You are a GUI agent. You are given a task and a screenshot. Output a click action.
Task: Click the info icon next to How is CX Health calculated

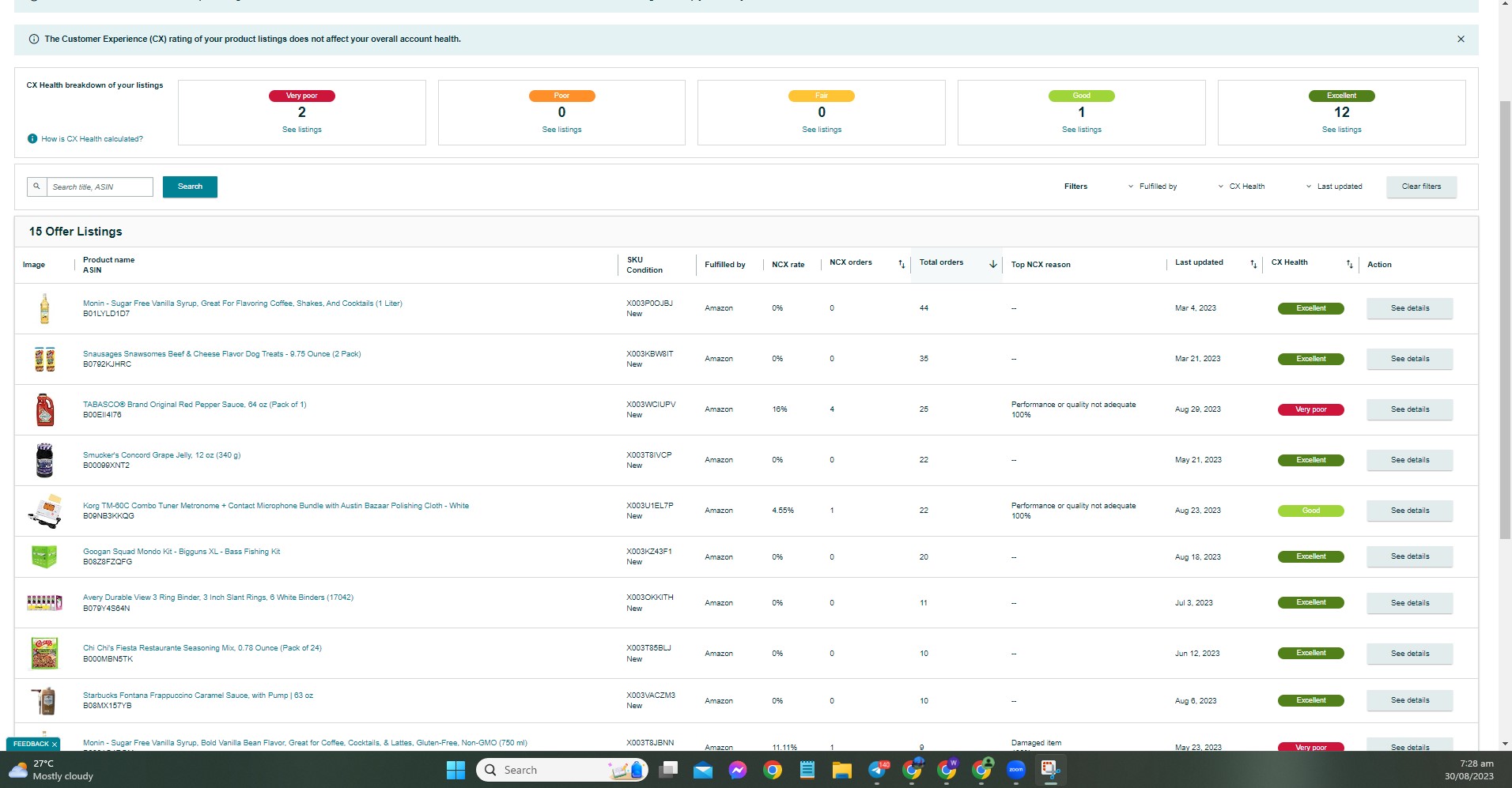pyautogui.click(x=32, y=139)
